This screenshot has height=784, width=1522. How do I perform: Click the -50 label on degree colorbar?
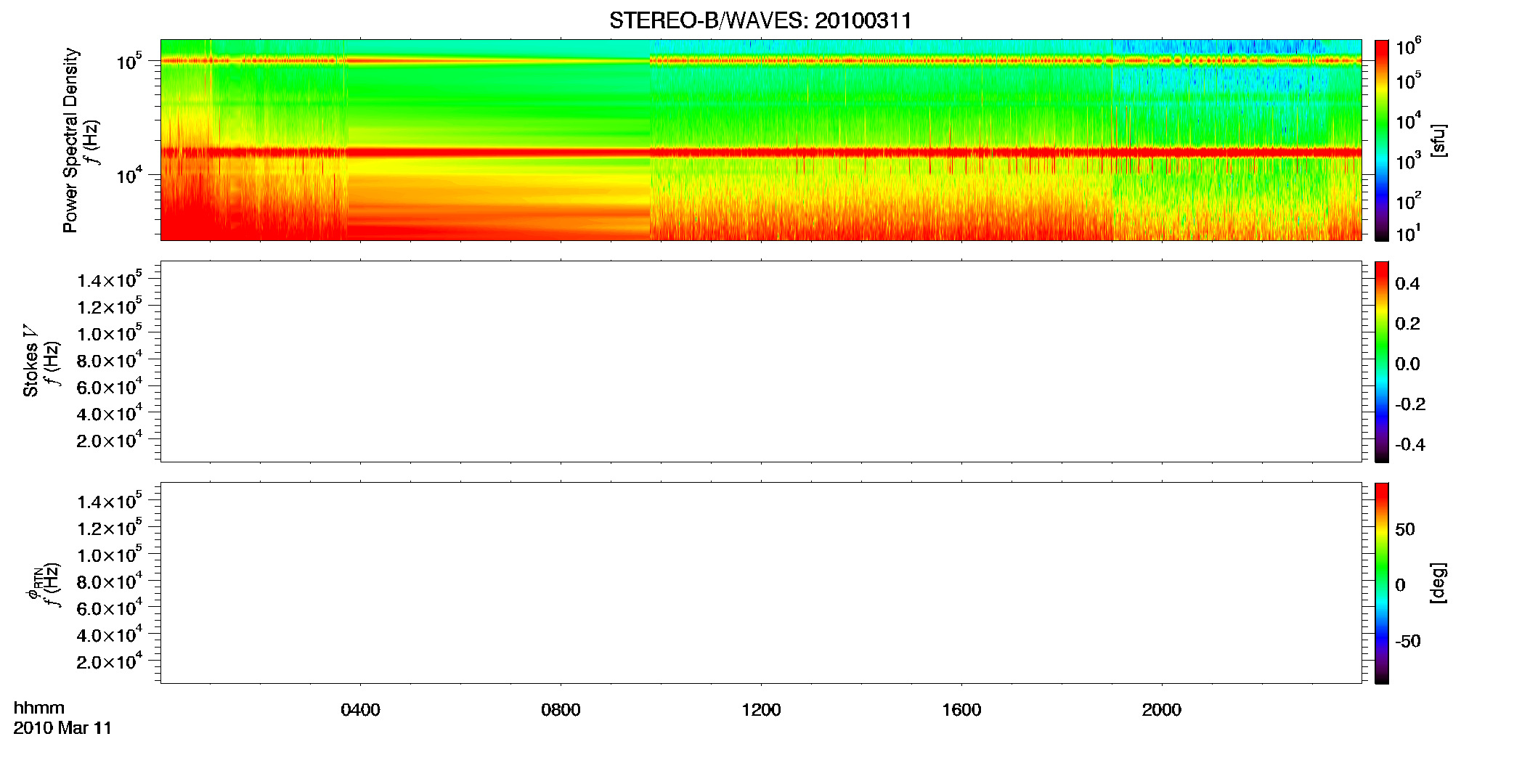point(1408,641)
